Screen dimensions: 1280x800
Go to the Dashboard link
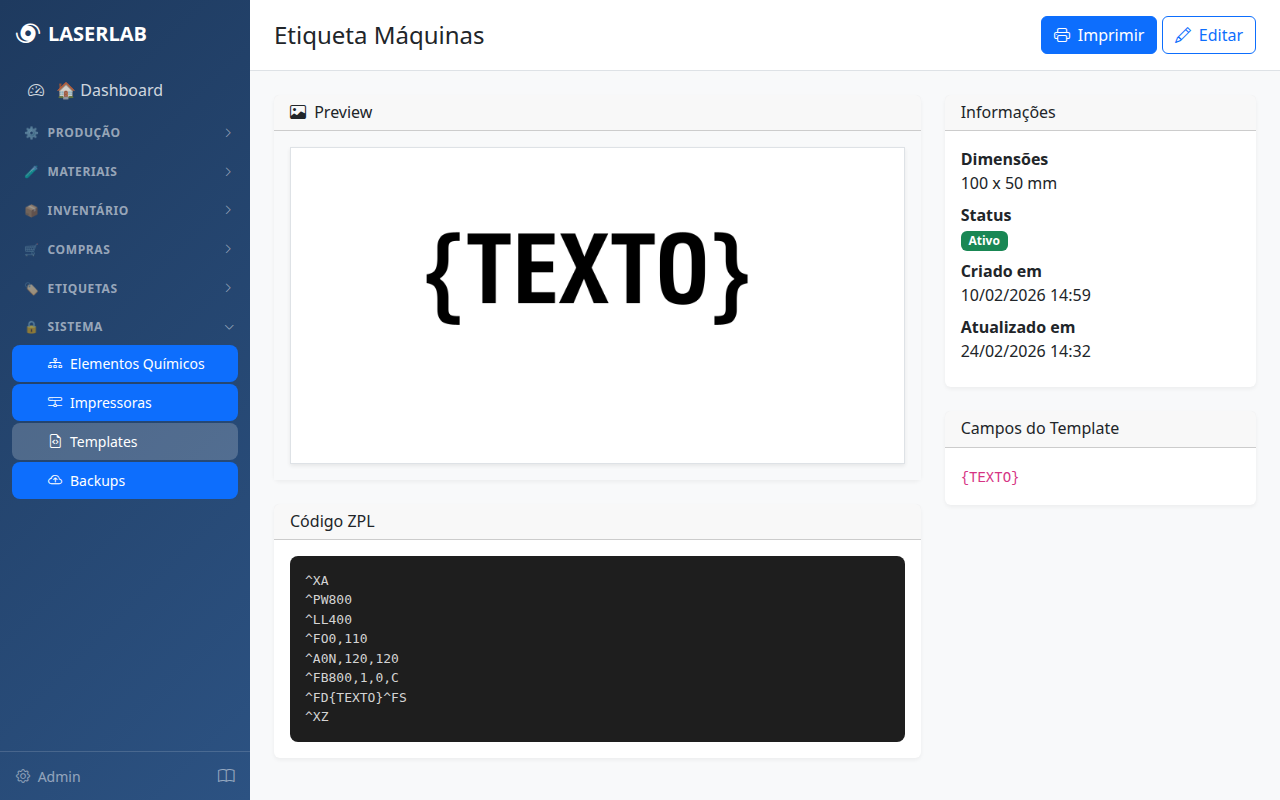coord(121,90)
